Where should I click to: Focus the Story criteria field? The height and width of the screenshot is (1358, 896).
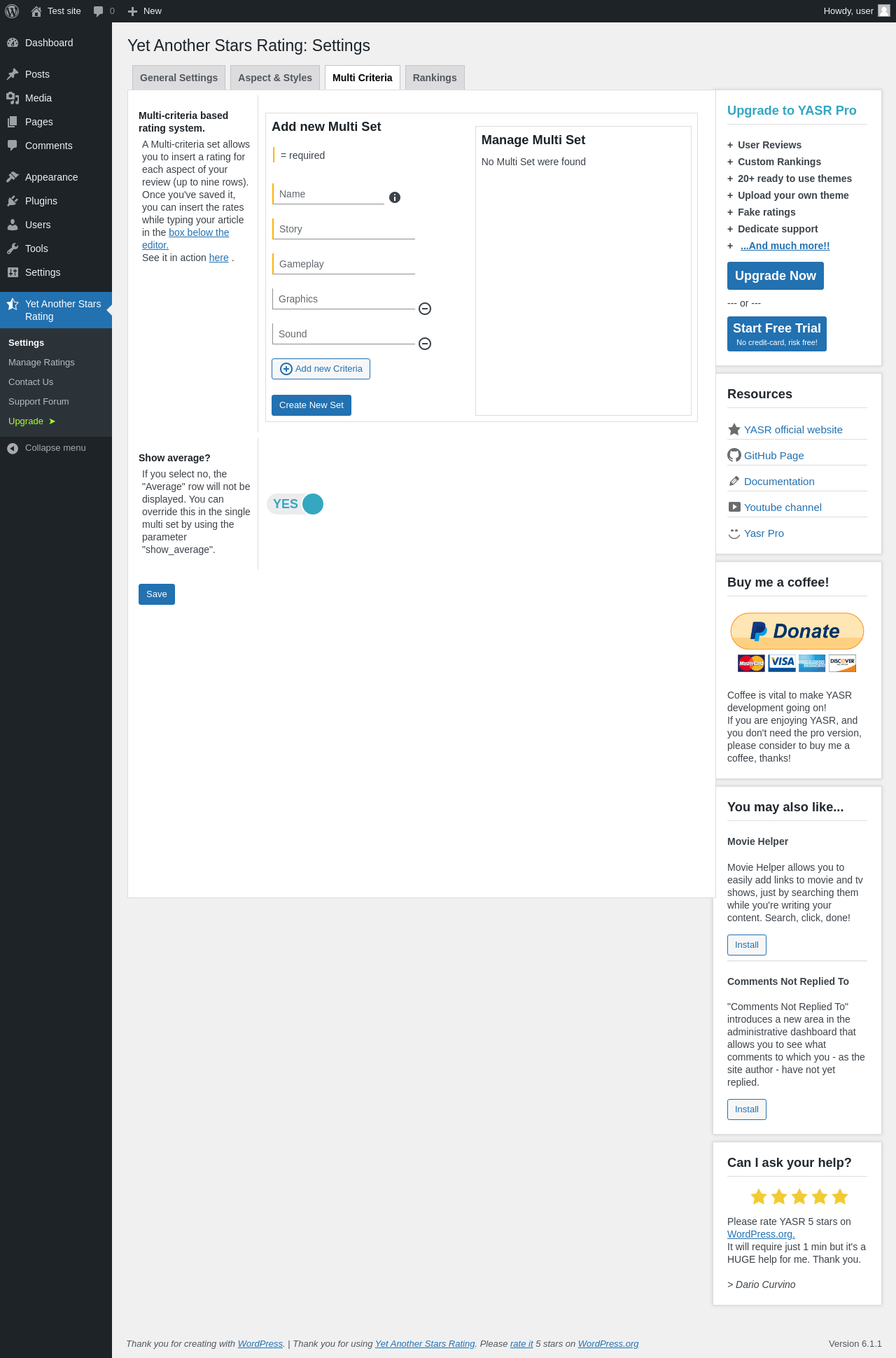tap(344, 229)
